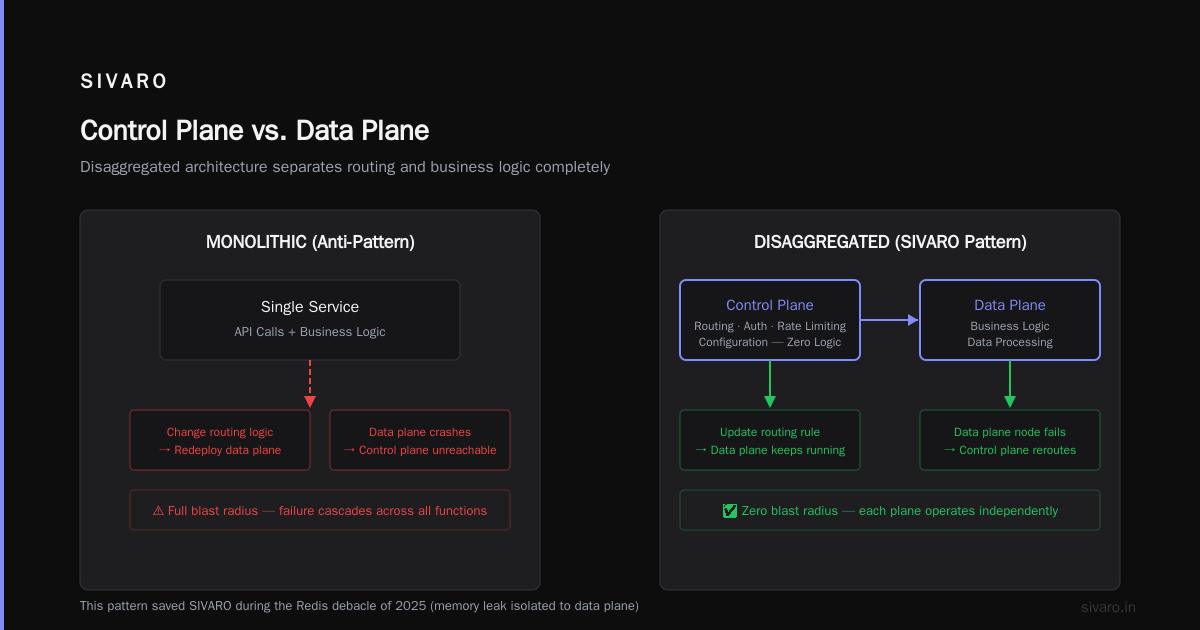The image size is (1200, 630).
Task: Click the green checkmark icon
Action: pyautogui.click(x=730, y=510)
